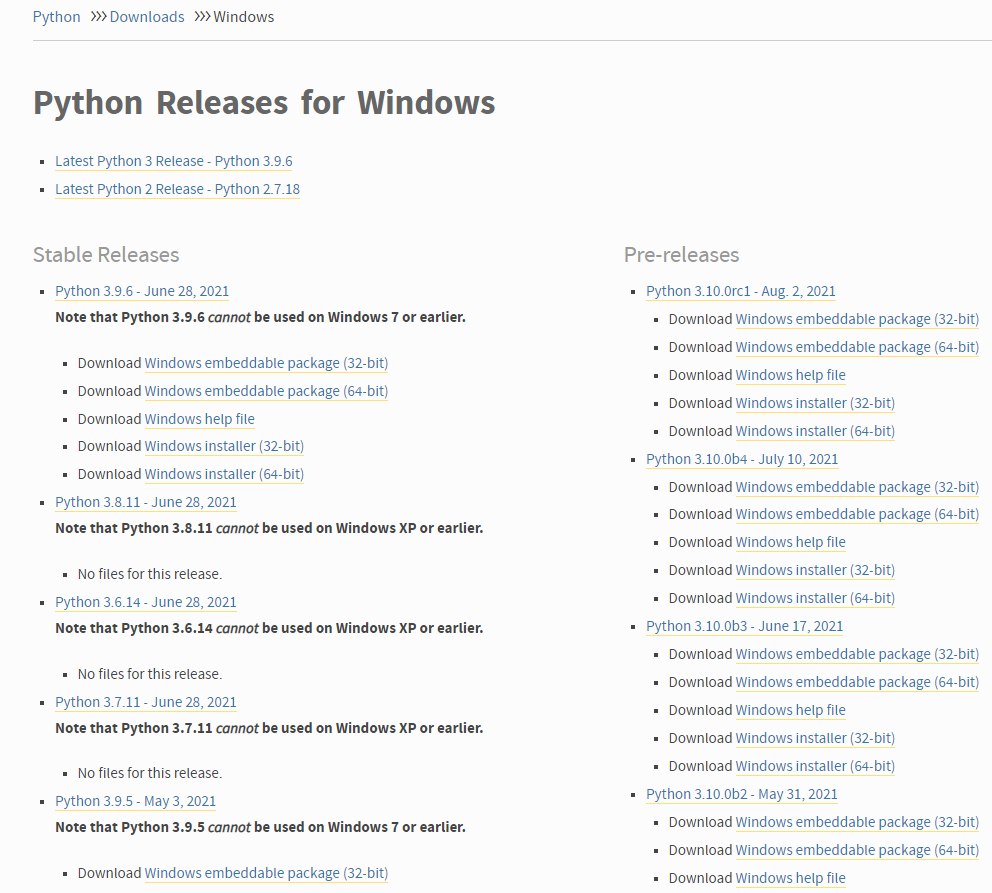Download 3.10.0rc1 Windows embeddable package (64-bit)
This screenshot has width=992, height=893.
(857, 347)
